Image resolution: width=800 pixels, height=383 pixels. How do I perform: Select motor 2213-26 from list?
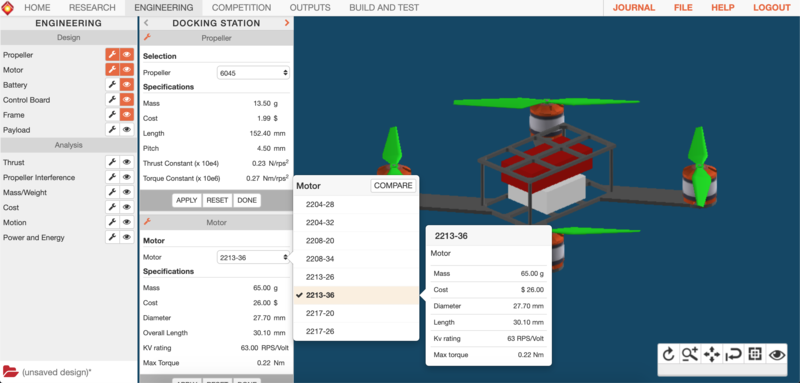pyautogui.click(x=356, y=277)
